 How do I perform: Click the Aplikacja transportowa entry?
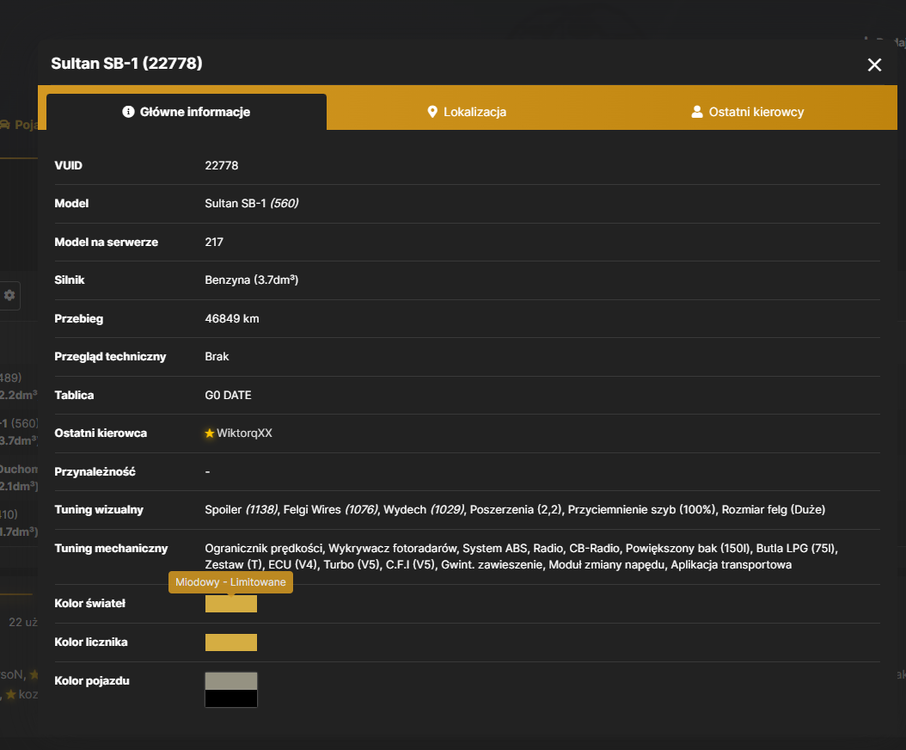(x=731, y=565)
